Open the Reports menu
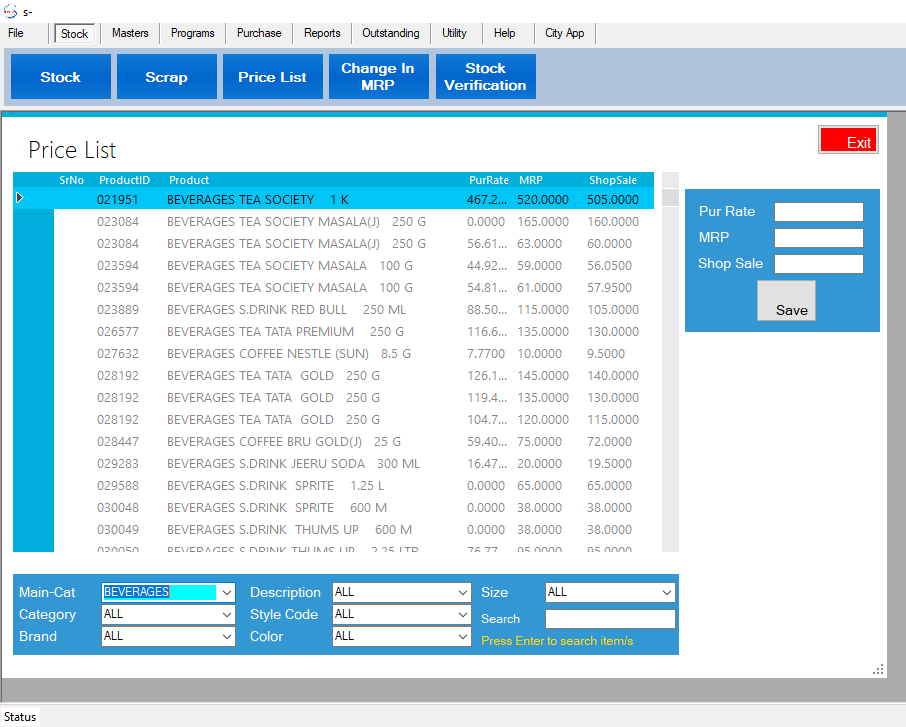This screenshot has height=727, width=906. tap(322, 33)
